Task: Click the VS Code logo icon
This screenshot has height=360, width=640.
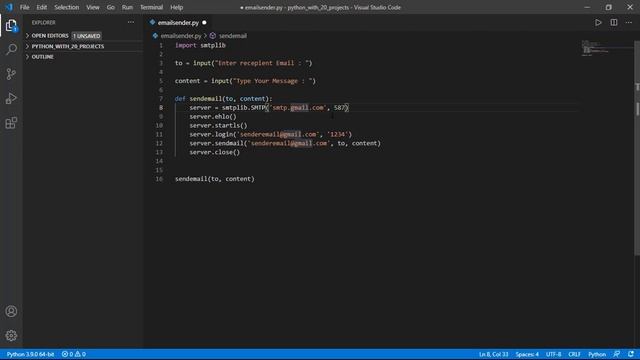Action: (x=9, y=7)
